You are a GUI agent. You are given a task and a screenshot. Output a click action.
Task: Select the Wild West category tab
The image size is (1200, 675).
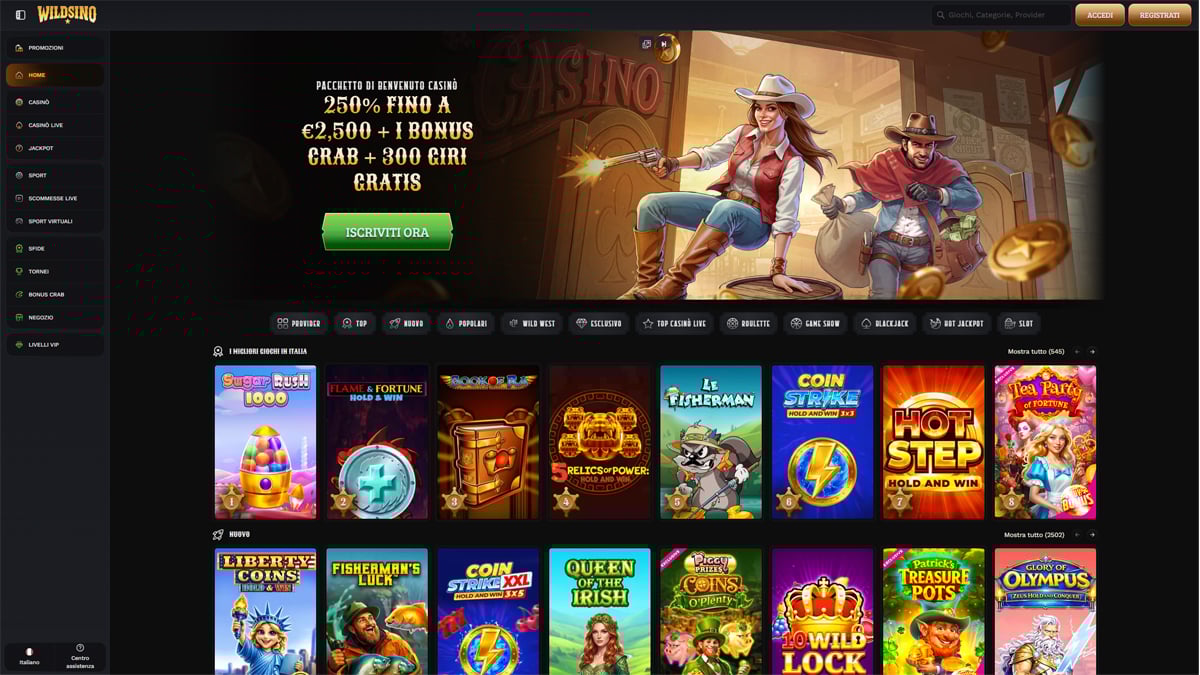coord(532,324)
